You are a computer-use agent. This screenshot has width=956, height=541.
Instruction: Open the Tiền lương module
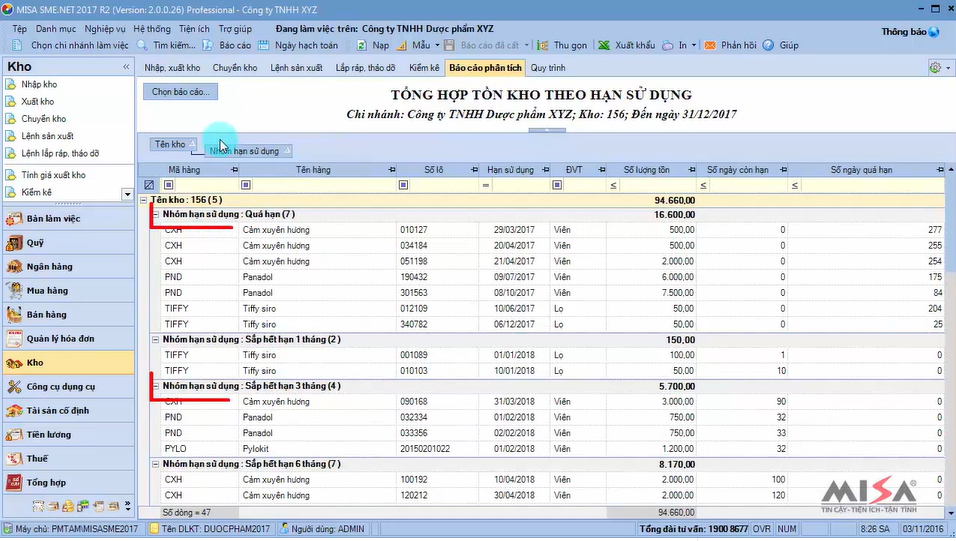68,435
